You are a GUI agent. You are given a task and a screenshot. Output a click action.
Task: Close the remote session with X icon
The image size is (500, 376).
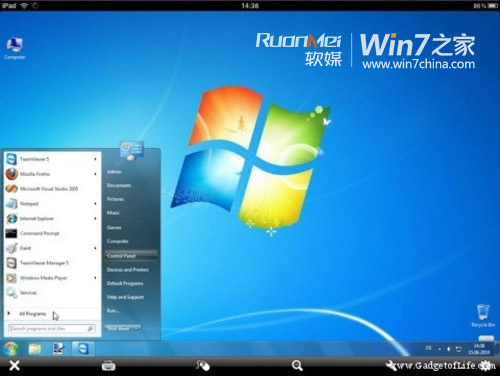(x=14, y=366)
